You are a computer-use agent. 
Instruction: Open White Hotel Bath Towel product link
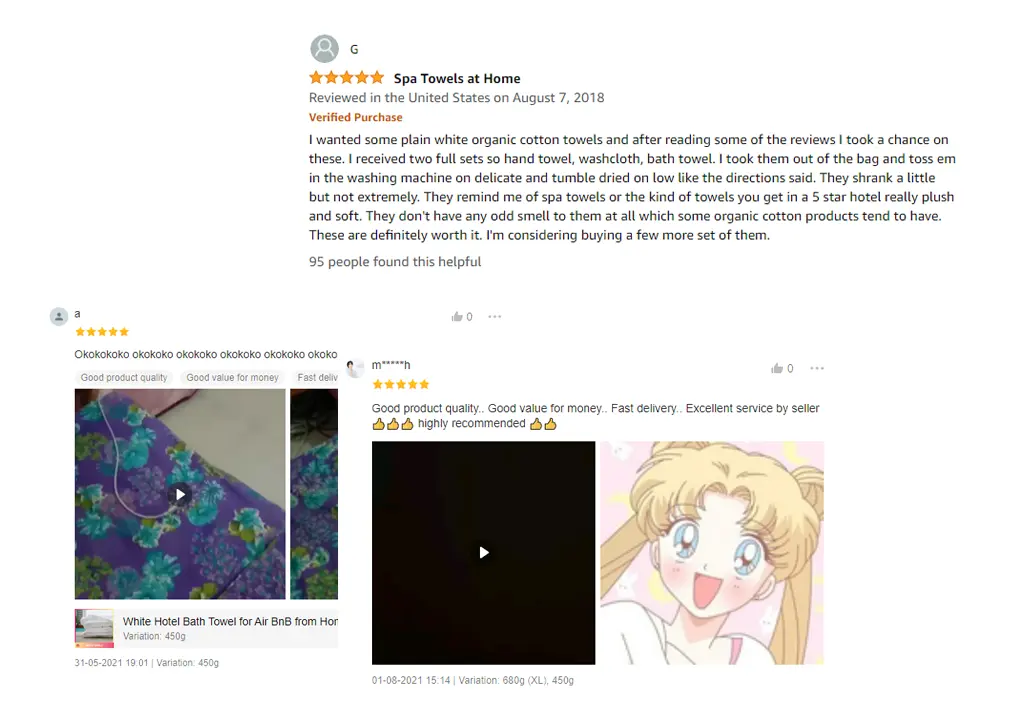(230, 621)
